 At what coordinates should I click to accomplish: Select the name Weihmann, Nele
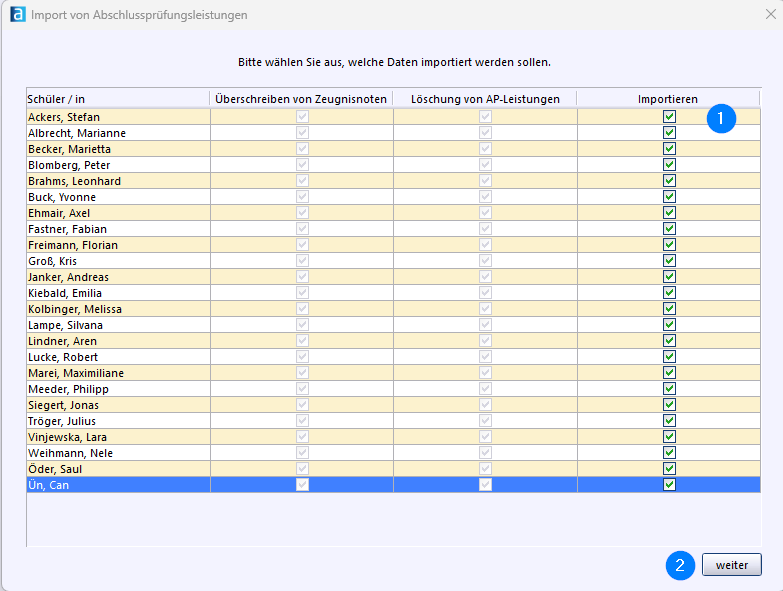[70, 453]
